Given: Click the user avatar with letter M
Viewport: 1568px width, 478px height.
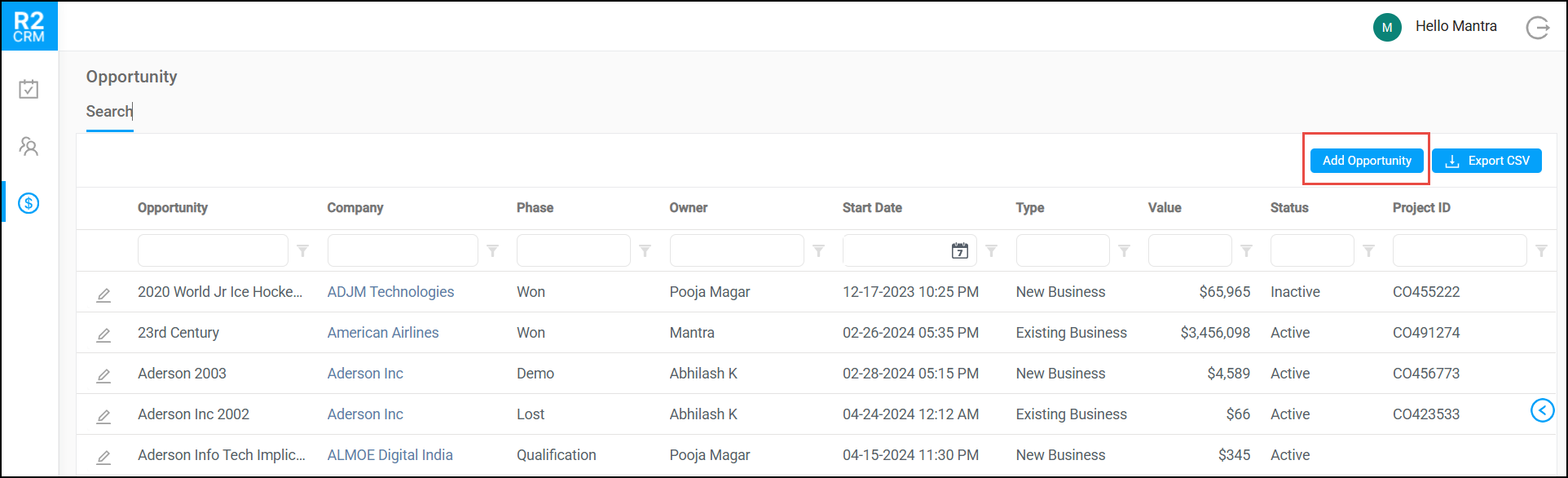Looking at the screenshot, I should point(1387,27).
